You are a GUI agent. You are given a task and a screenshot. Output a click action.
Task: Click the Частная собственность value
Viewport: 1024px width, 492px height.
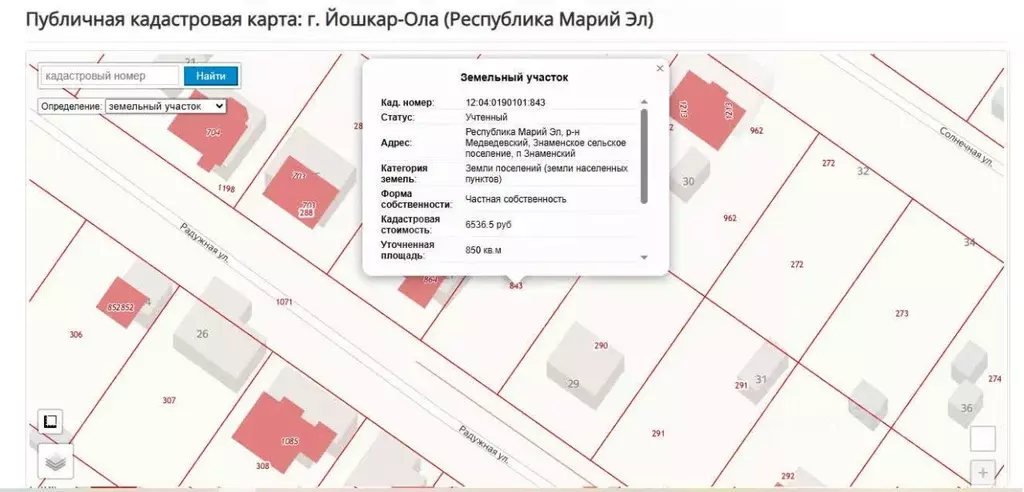coord(516,199)
